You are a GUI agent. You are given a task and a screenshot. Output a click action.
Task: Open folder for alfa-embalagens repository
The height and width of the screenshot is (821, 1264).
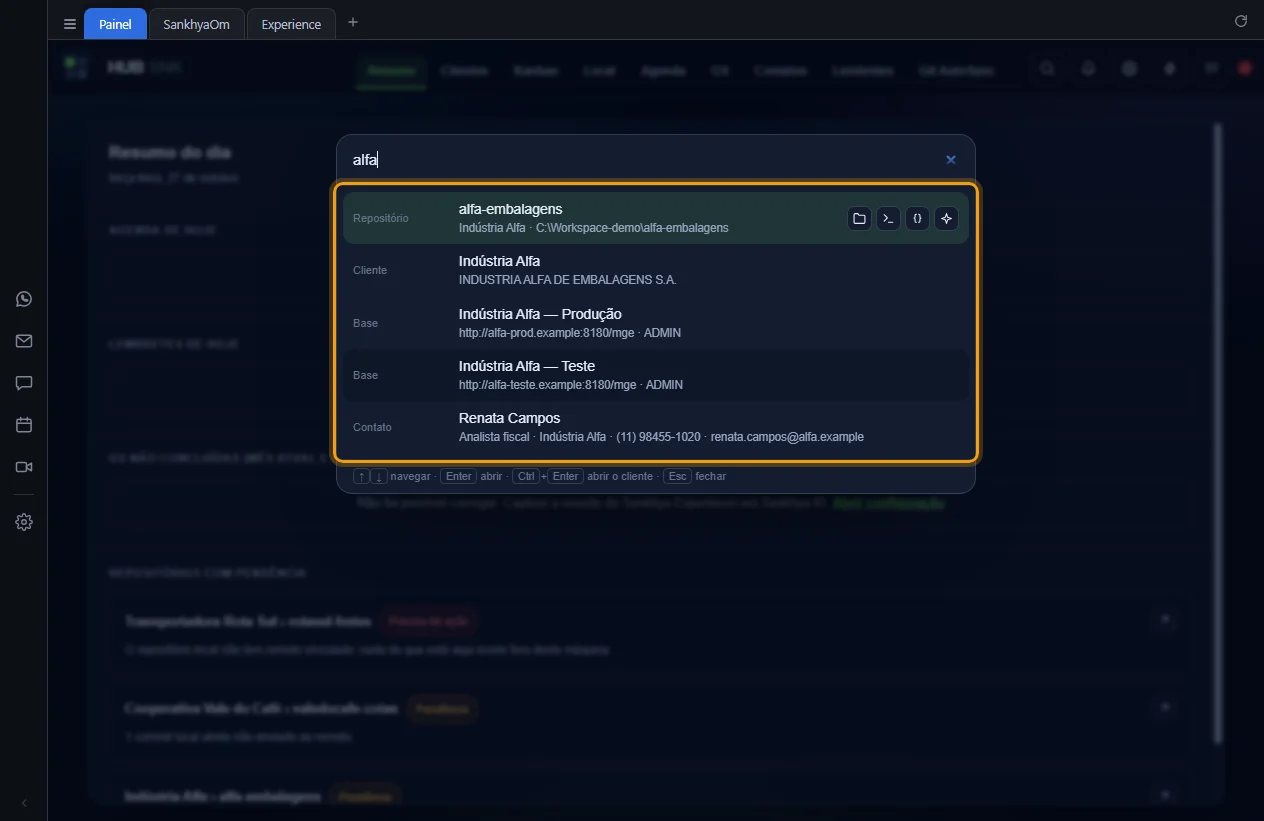tap(859, 218)
